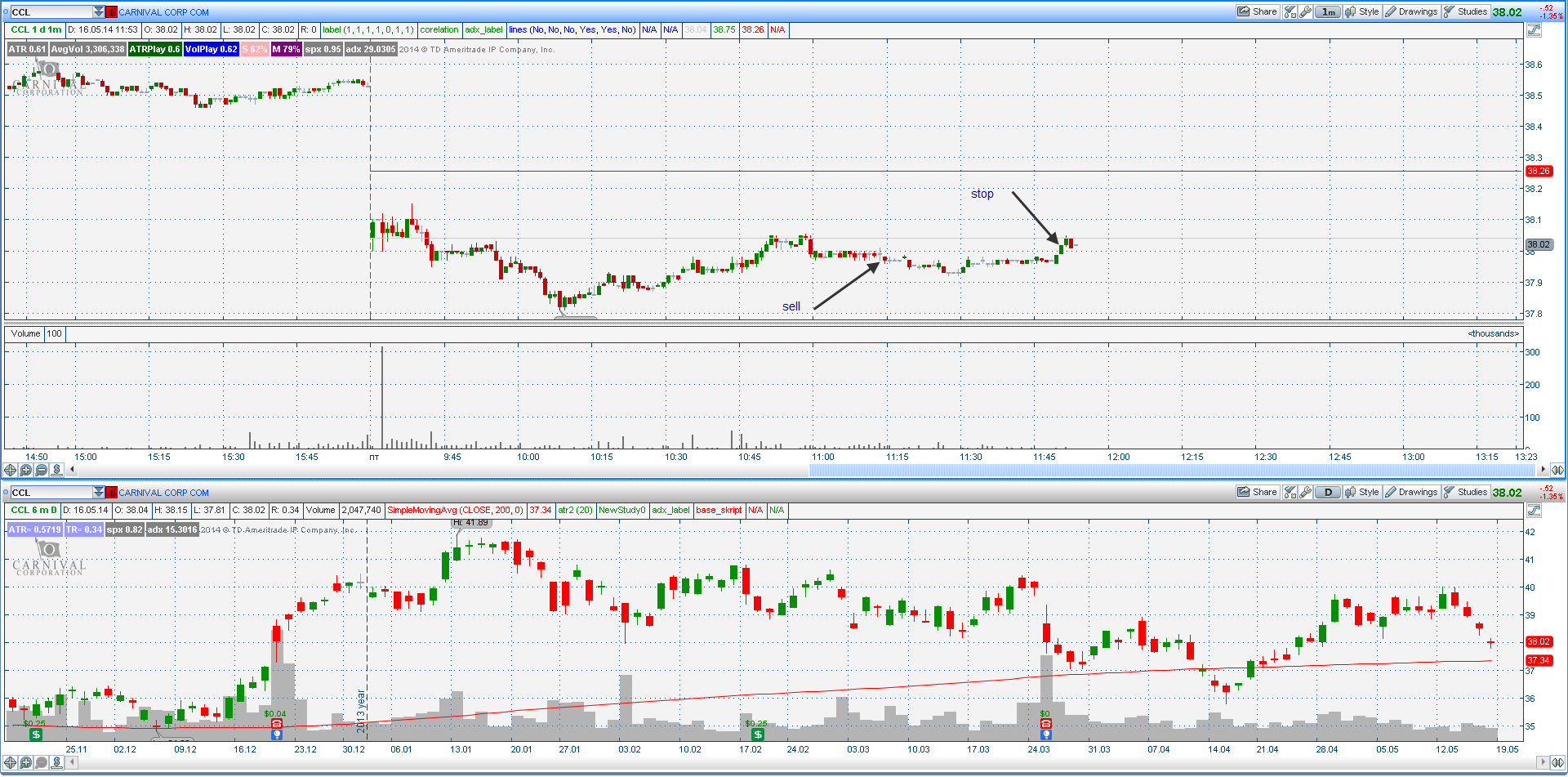Click red earnings phone icon near 24.03
This screenshot has height=777, width=1568.
tap(1045, 724)
